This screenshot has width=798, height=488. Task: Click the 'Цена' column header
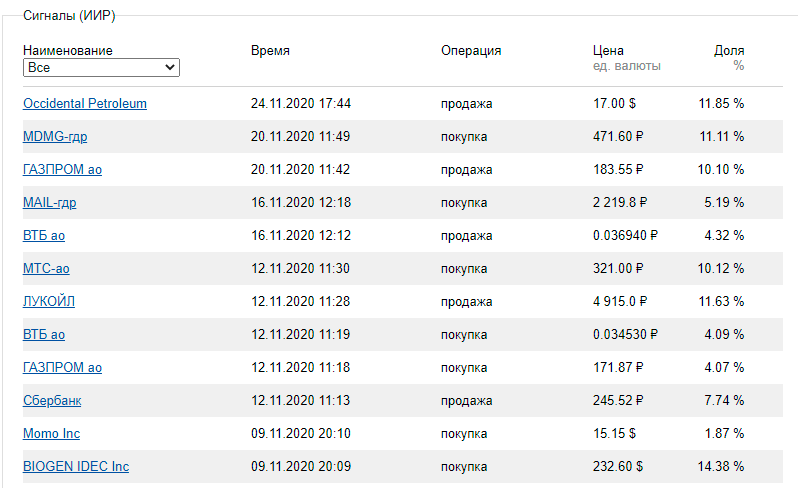coord(608,51)
